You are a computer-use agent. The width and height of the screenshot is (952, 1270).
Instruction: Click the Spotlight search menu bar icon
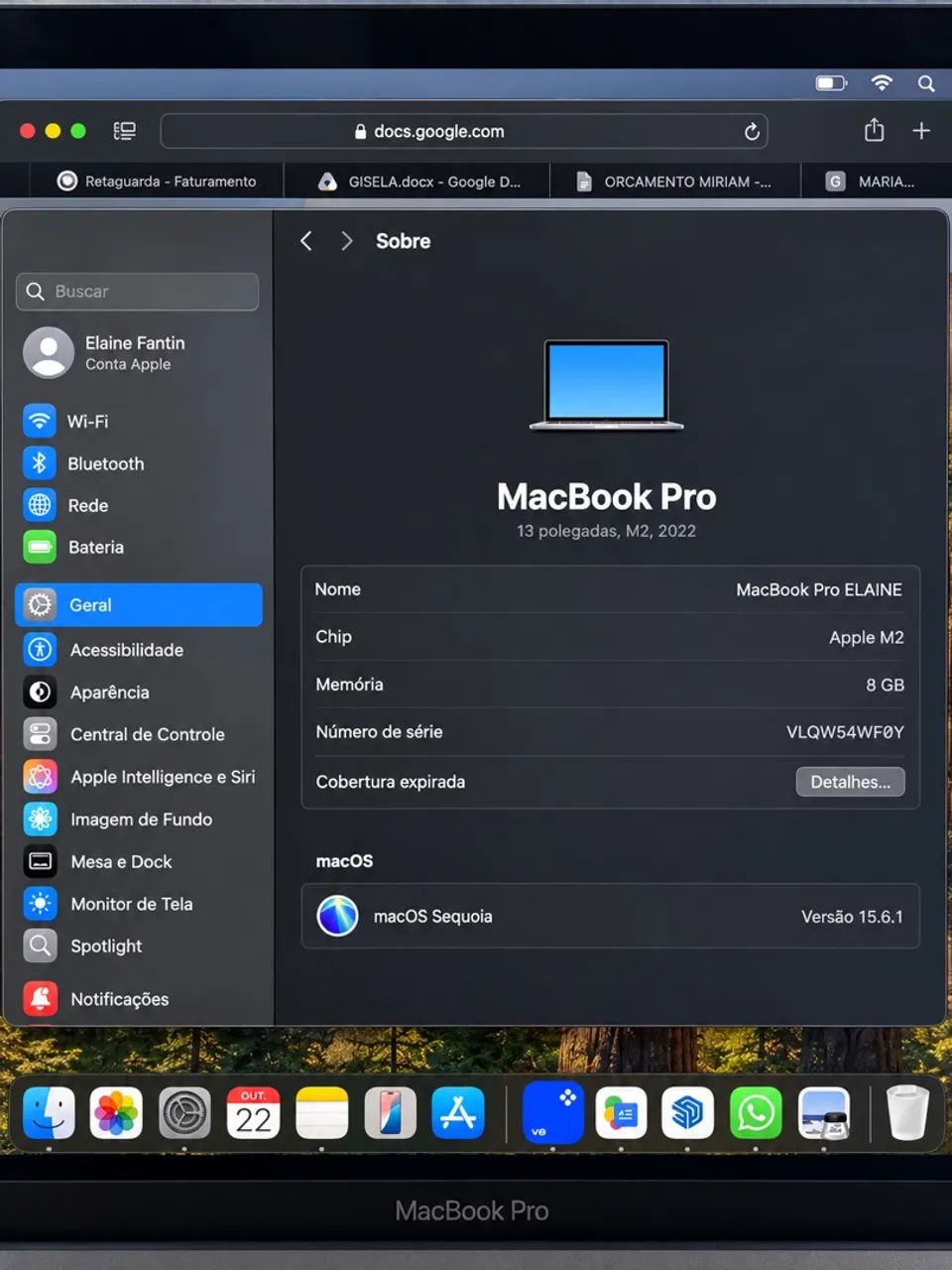[926, 83]
